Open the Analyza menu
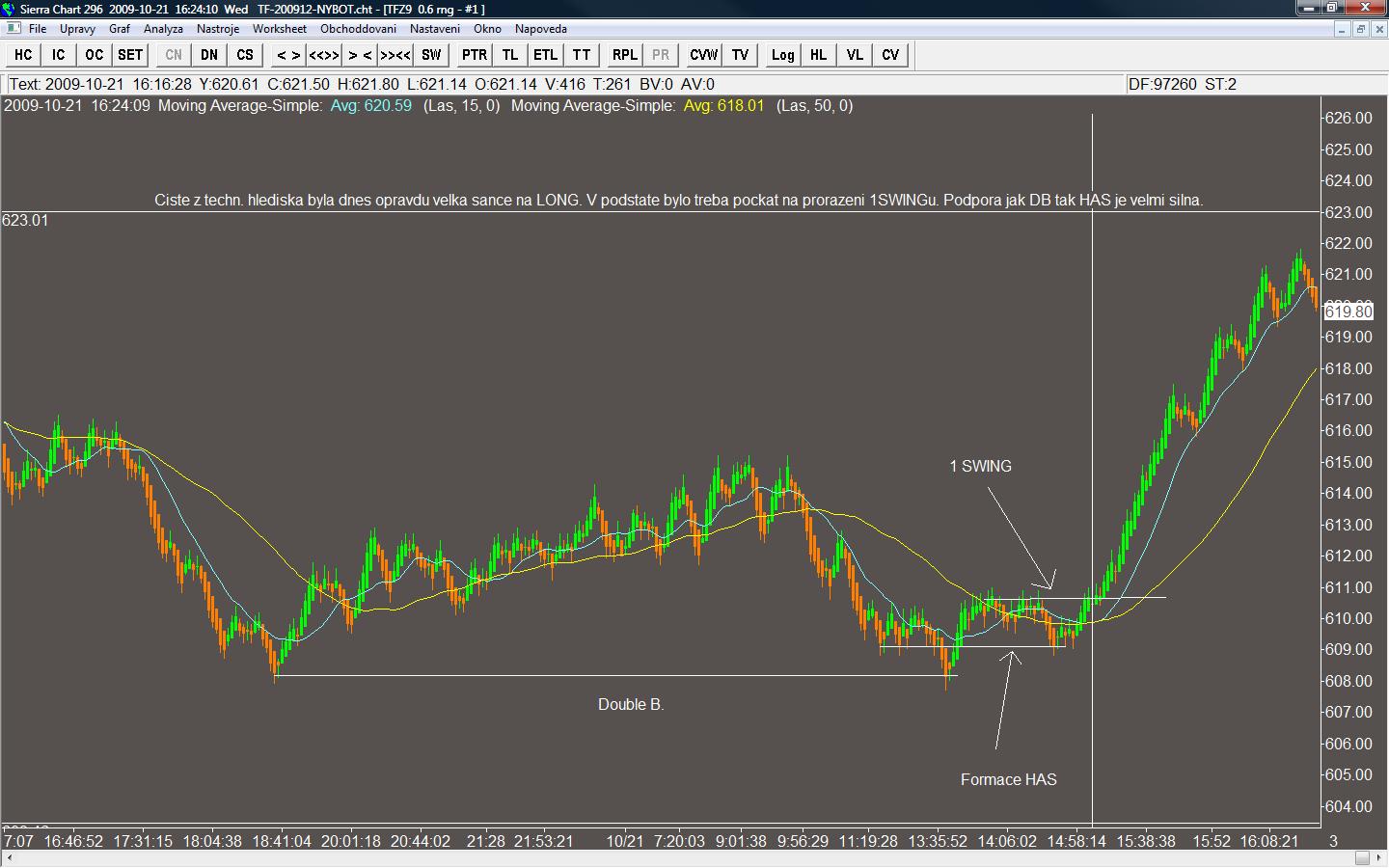This screenshot has width=1389, height=868. click(x=164, y=29)
